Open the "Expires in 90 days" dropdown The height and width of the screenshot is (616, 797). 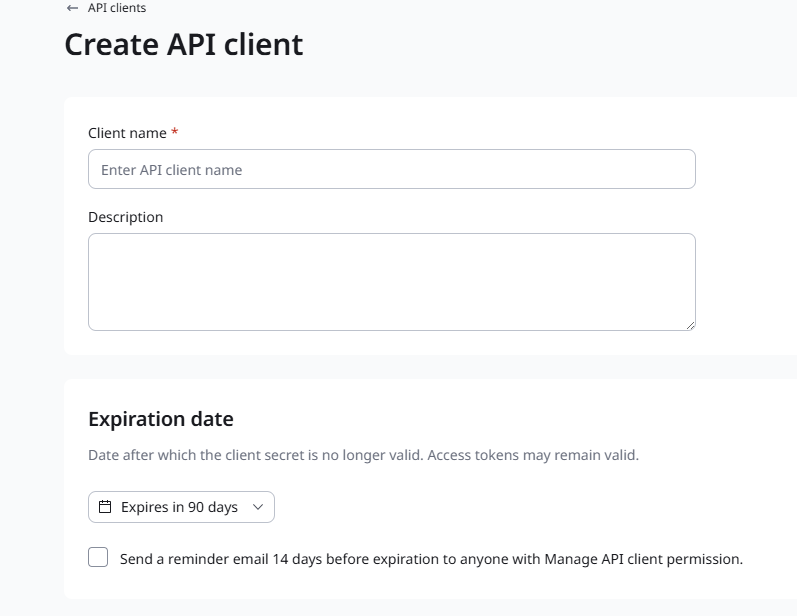click(x=181, y=507)
